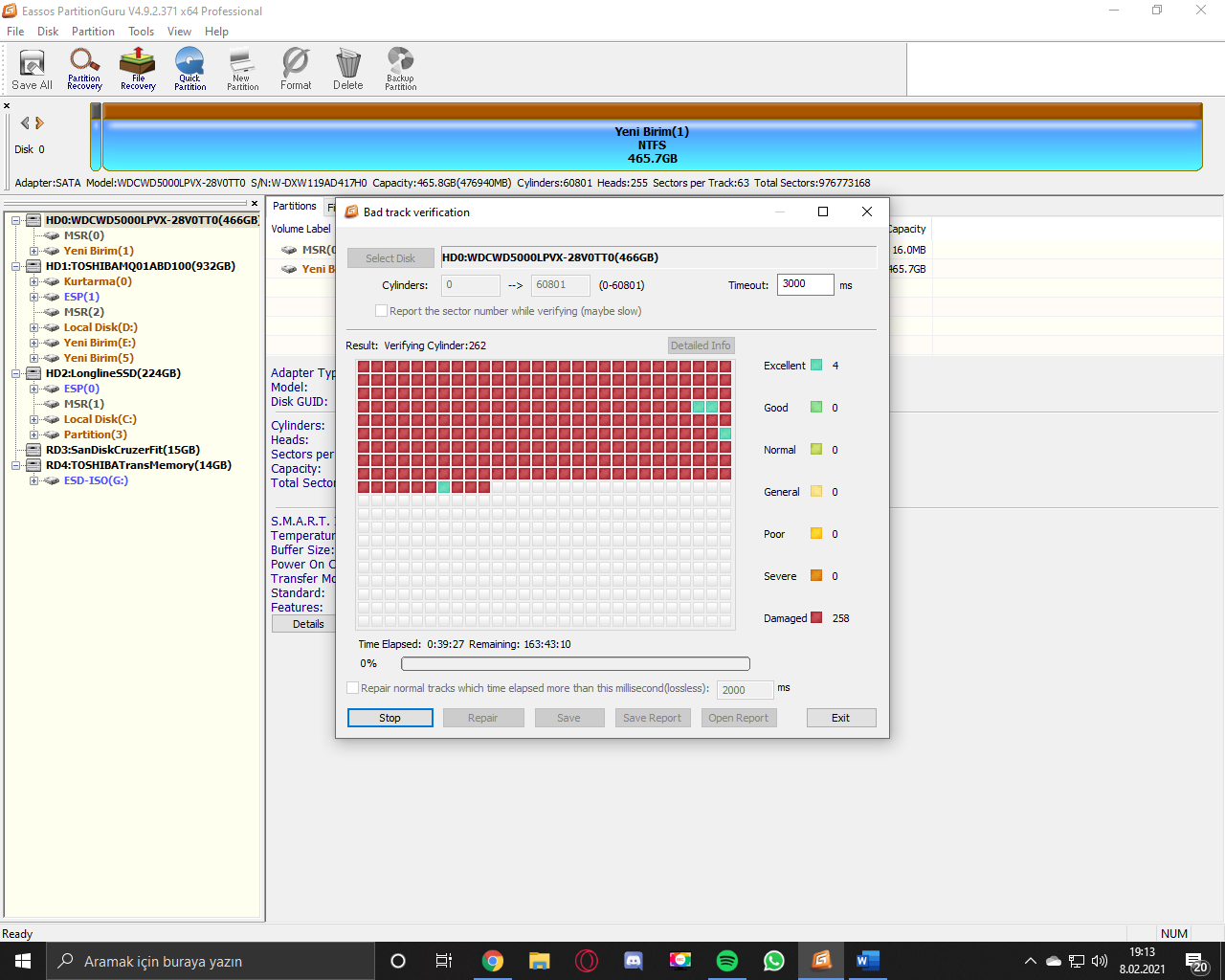Expand the Yeni Birim(E:) node
The width and height of the screenshot is (1225, 980).
pos(33,343)
